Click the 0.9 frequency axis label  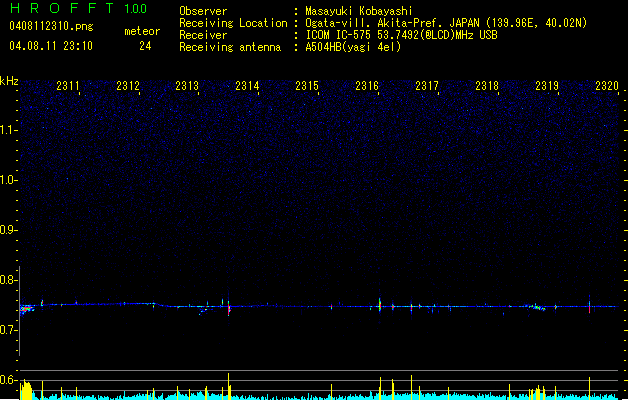point(8,230)
